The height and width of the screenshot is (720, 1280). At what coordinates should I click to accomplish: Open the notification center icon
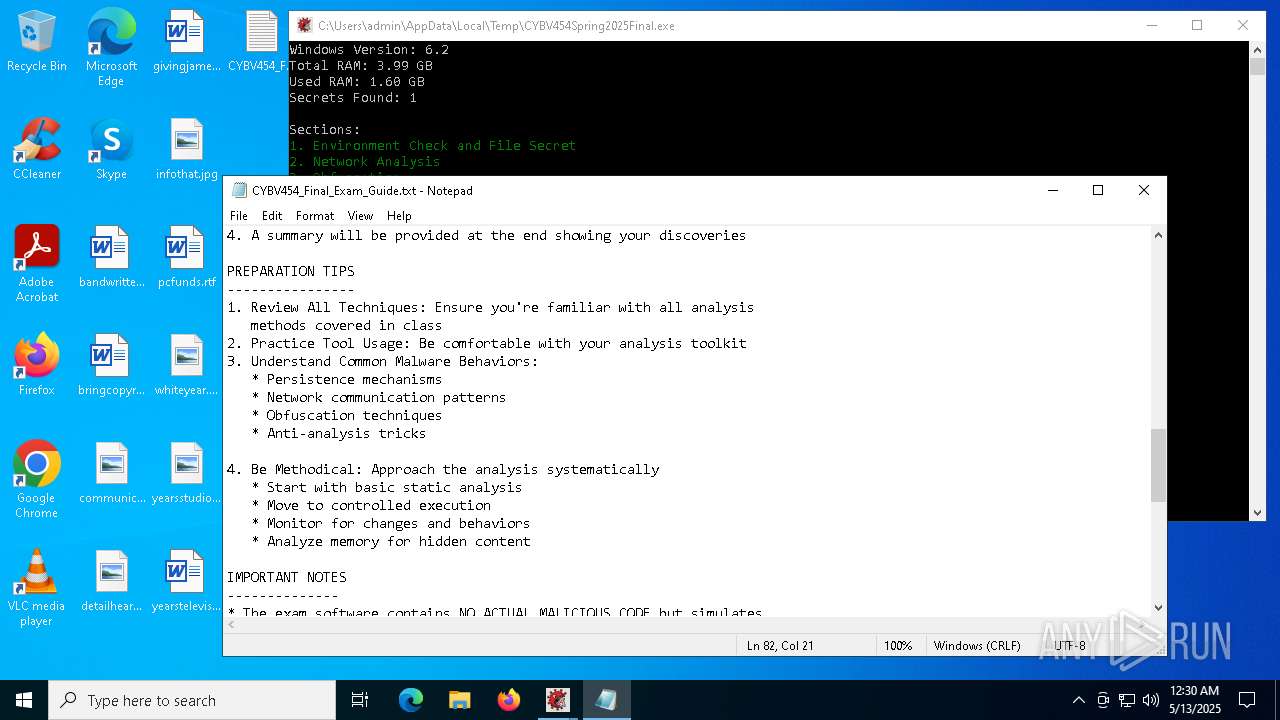[1247, 700]
